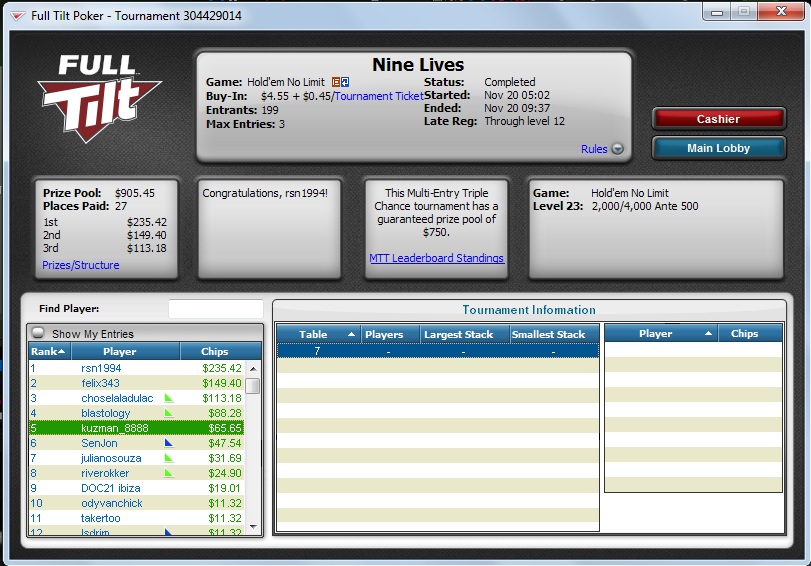Sort tables by Table column header
The image size is (811, 566).
(x=319, y=334)
